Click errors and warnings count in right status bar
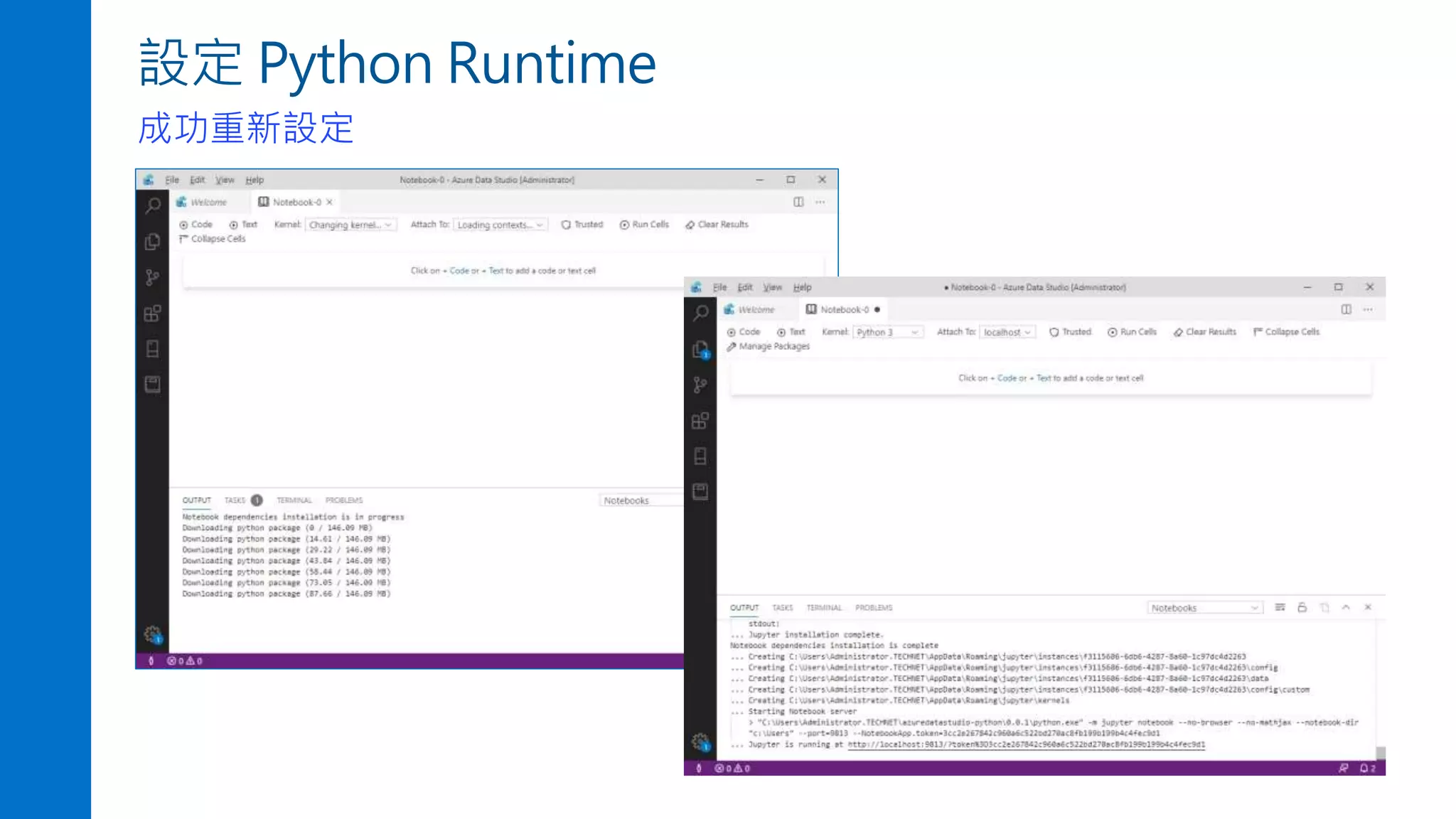Screen dimensions: 1456x819 point(733,769)
